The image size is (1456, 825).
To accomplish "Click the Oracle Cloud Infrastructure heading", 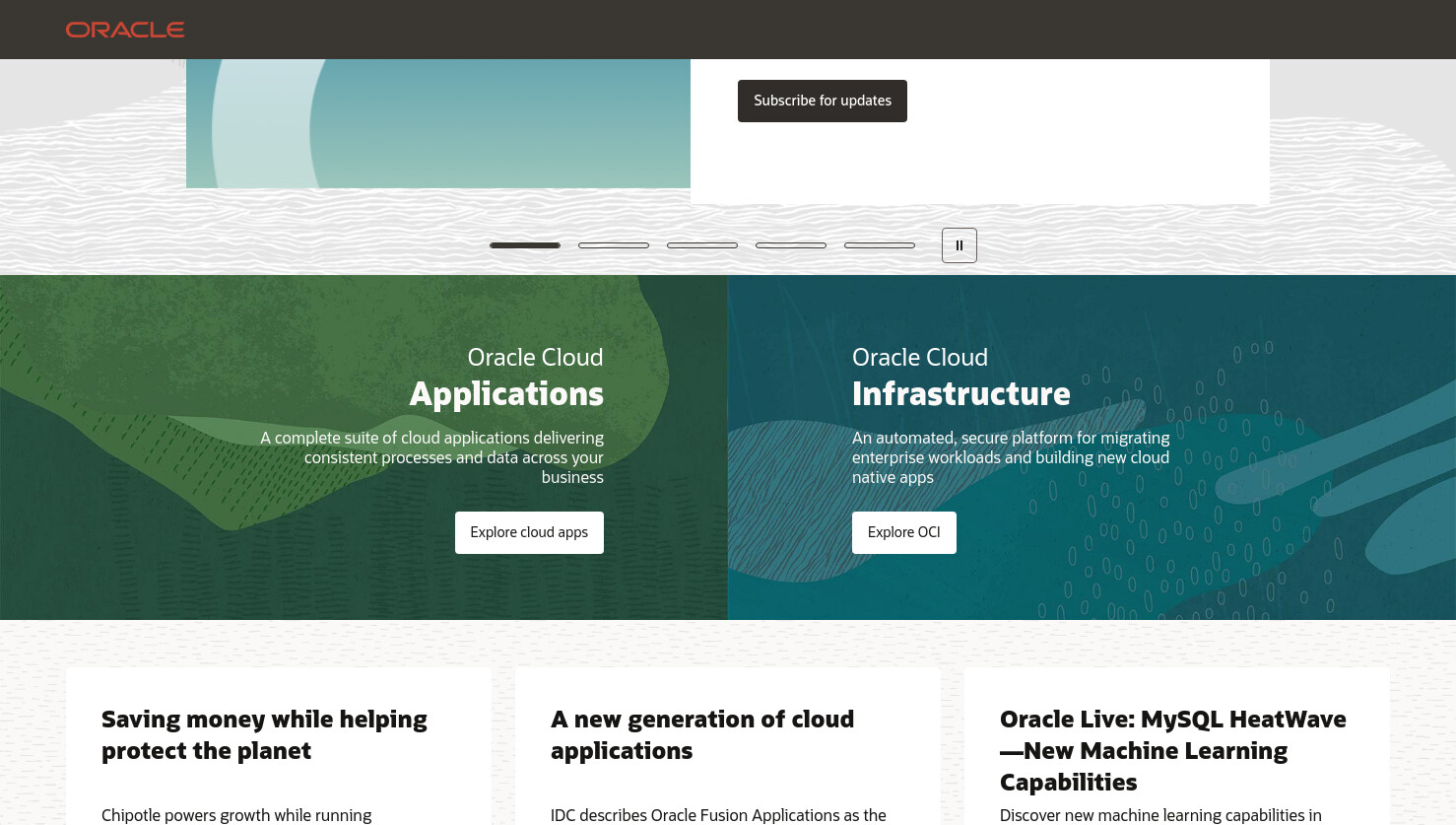I will (x=961, y=378).
